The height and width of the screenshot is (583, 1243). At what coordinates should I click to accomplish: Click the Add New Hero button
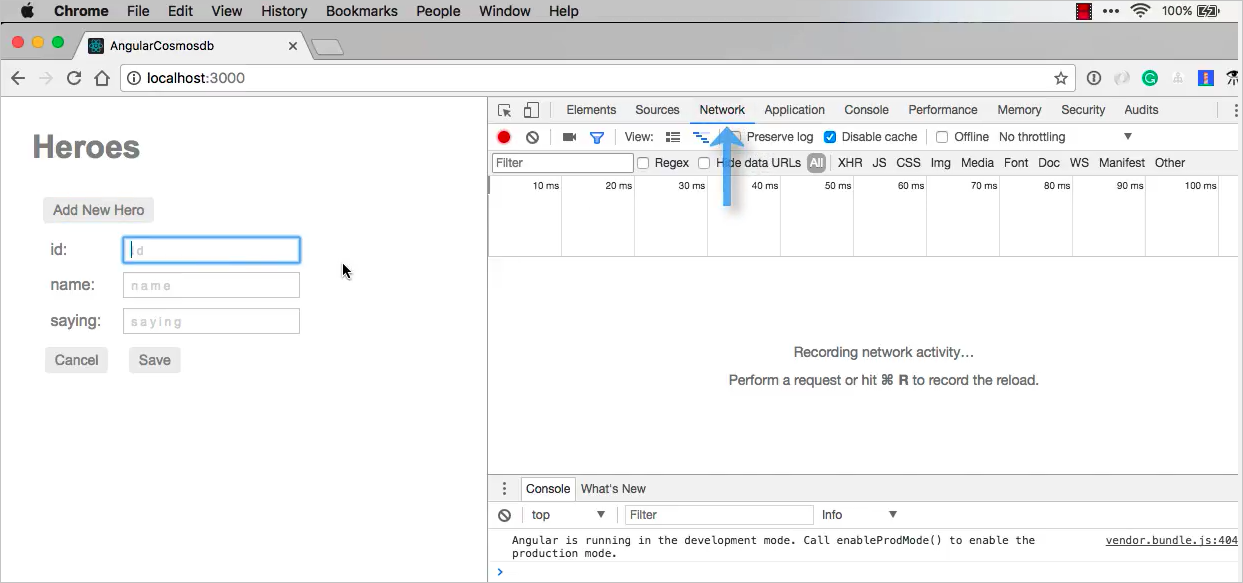97,209
